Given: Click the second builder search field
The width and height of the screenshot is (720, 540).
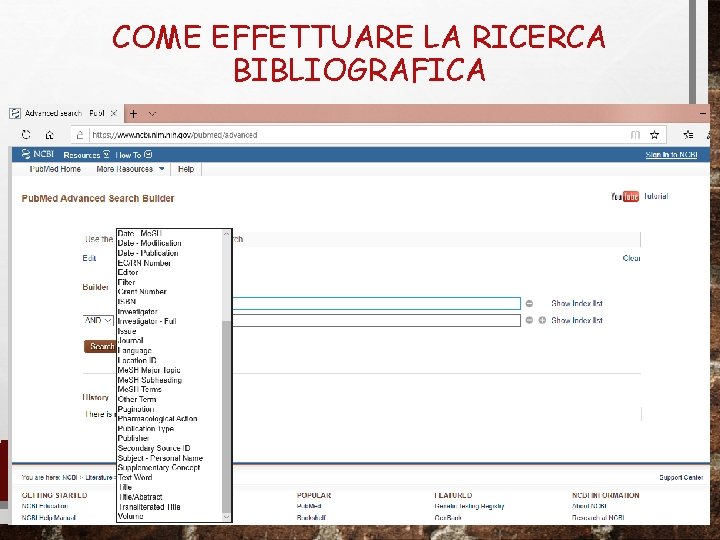Looking at the screenshot, I should coord(376,320).
